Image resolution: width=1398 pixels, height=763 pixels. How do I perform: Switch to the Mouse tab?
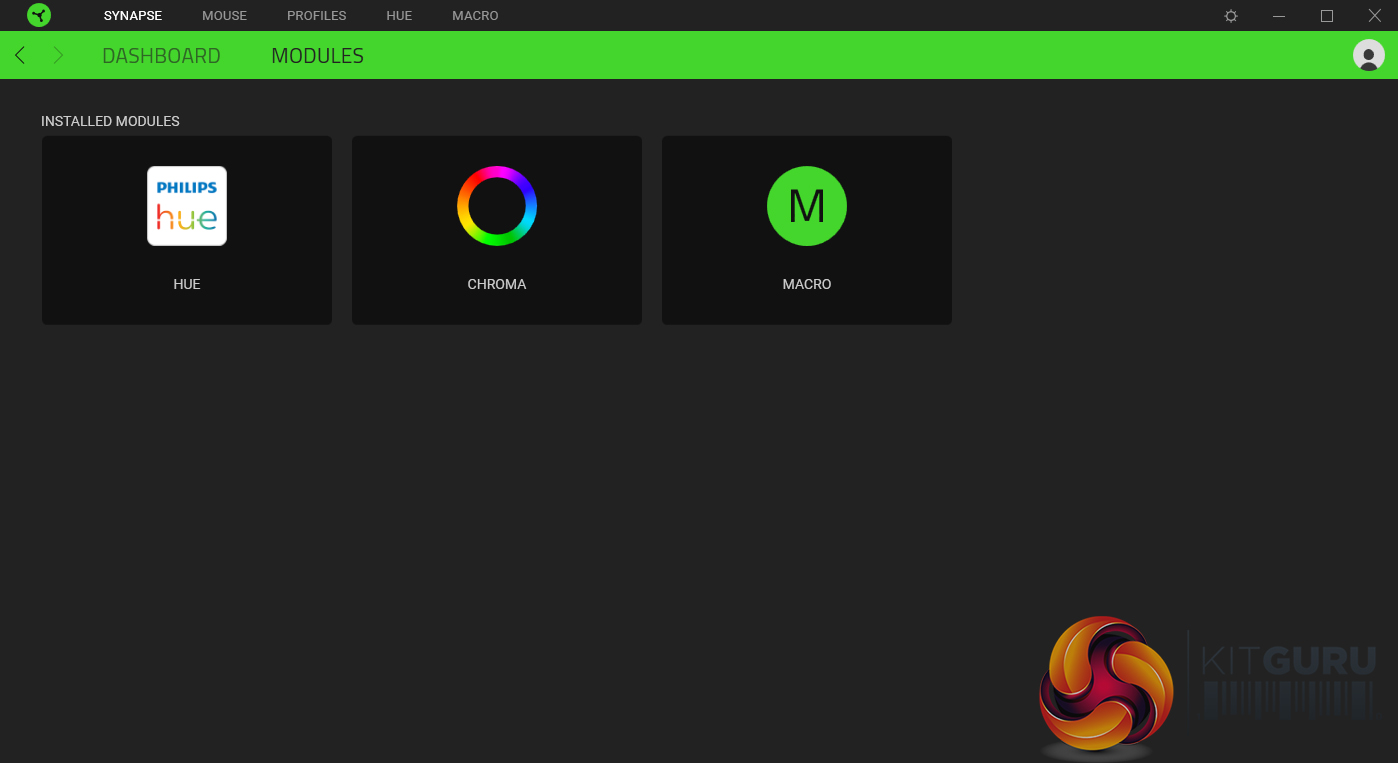pos(224,16)
